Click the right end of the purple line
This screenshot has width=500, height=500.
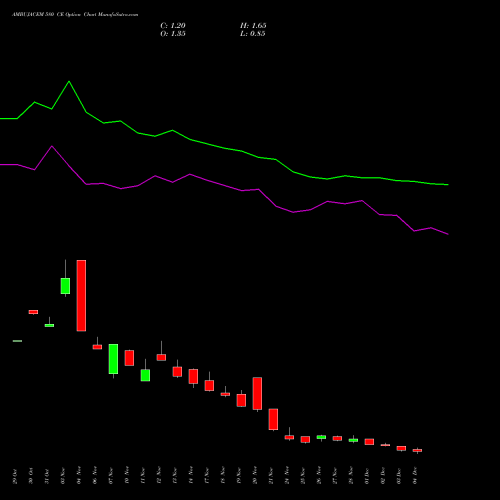[448, 234]
